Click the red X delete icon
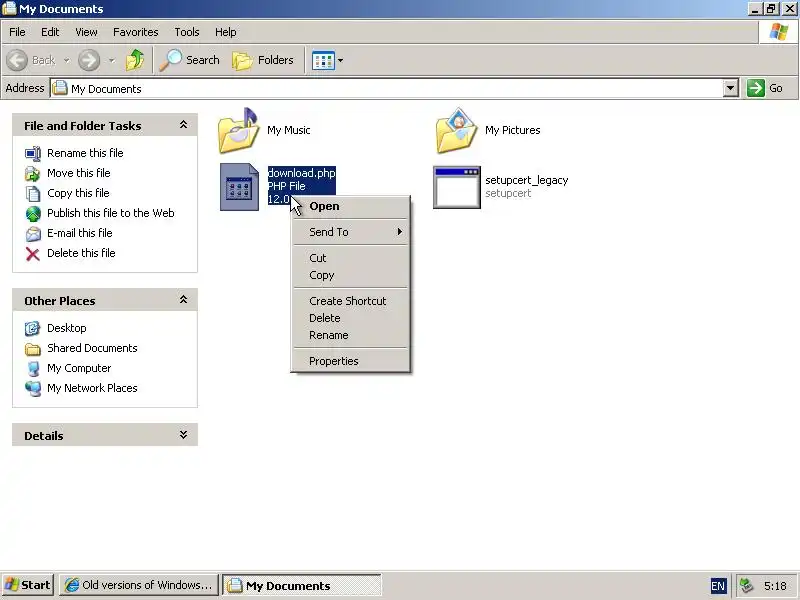The height and width of the screenshot is (600, 800). click(33, 254)
